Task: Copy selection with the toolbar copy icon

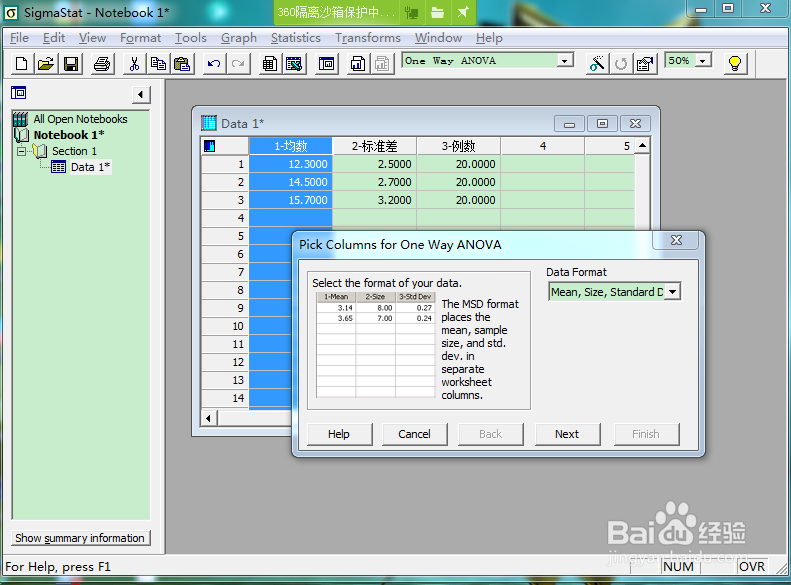Action: tap(158, 64)
